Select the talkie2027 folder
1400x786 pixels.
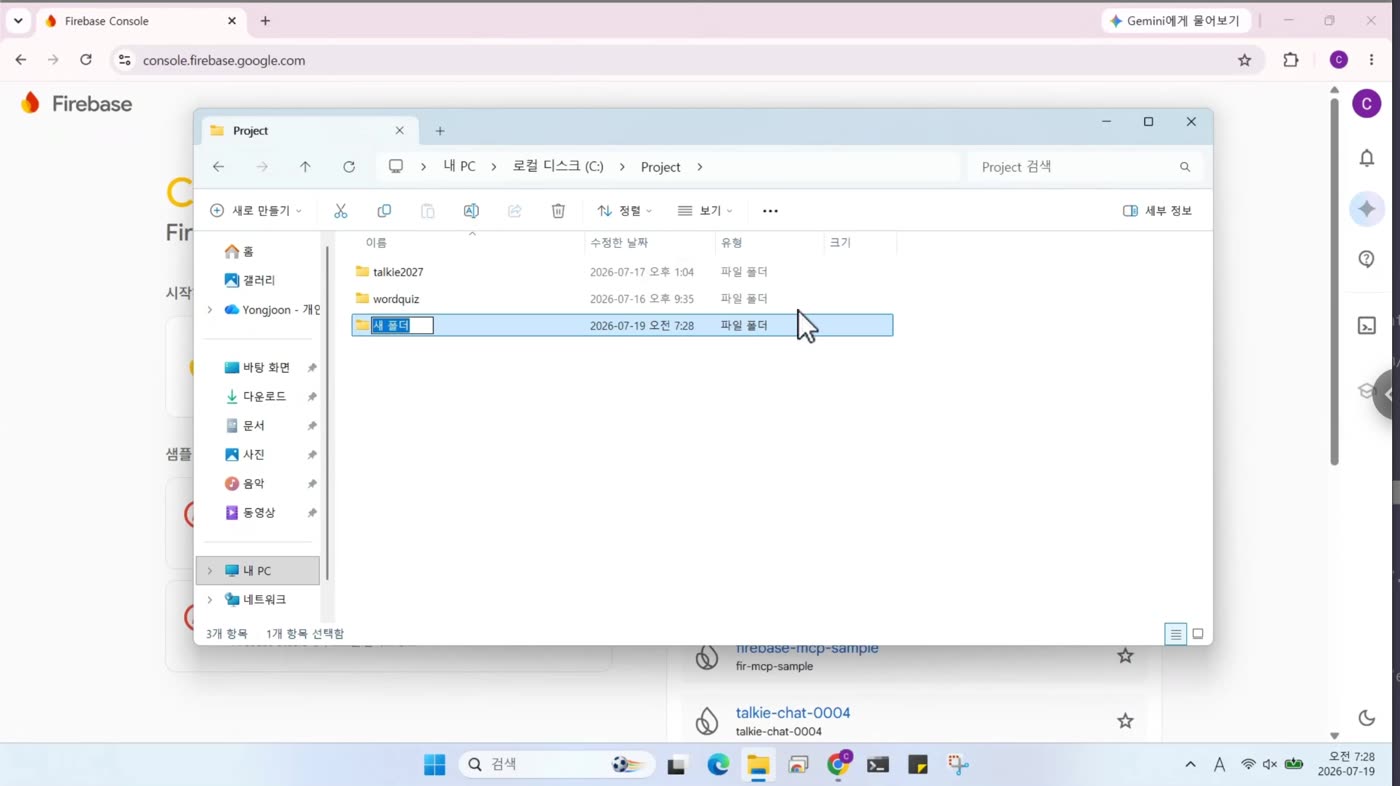(x=622, y=272)
